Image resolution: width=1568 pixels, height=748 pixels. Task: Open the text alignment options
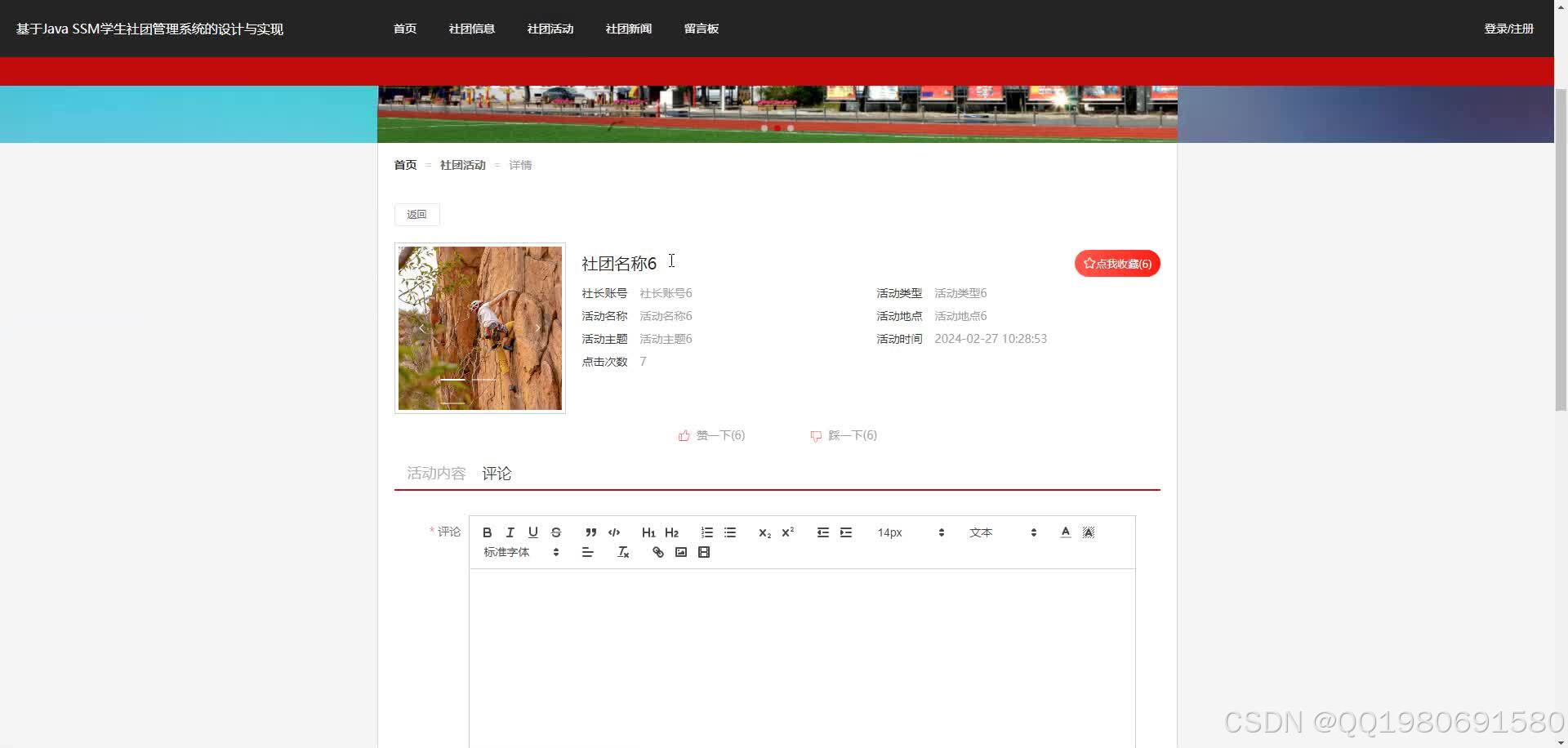(x=587, y=553)
